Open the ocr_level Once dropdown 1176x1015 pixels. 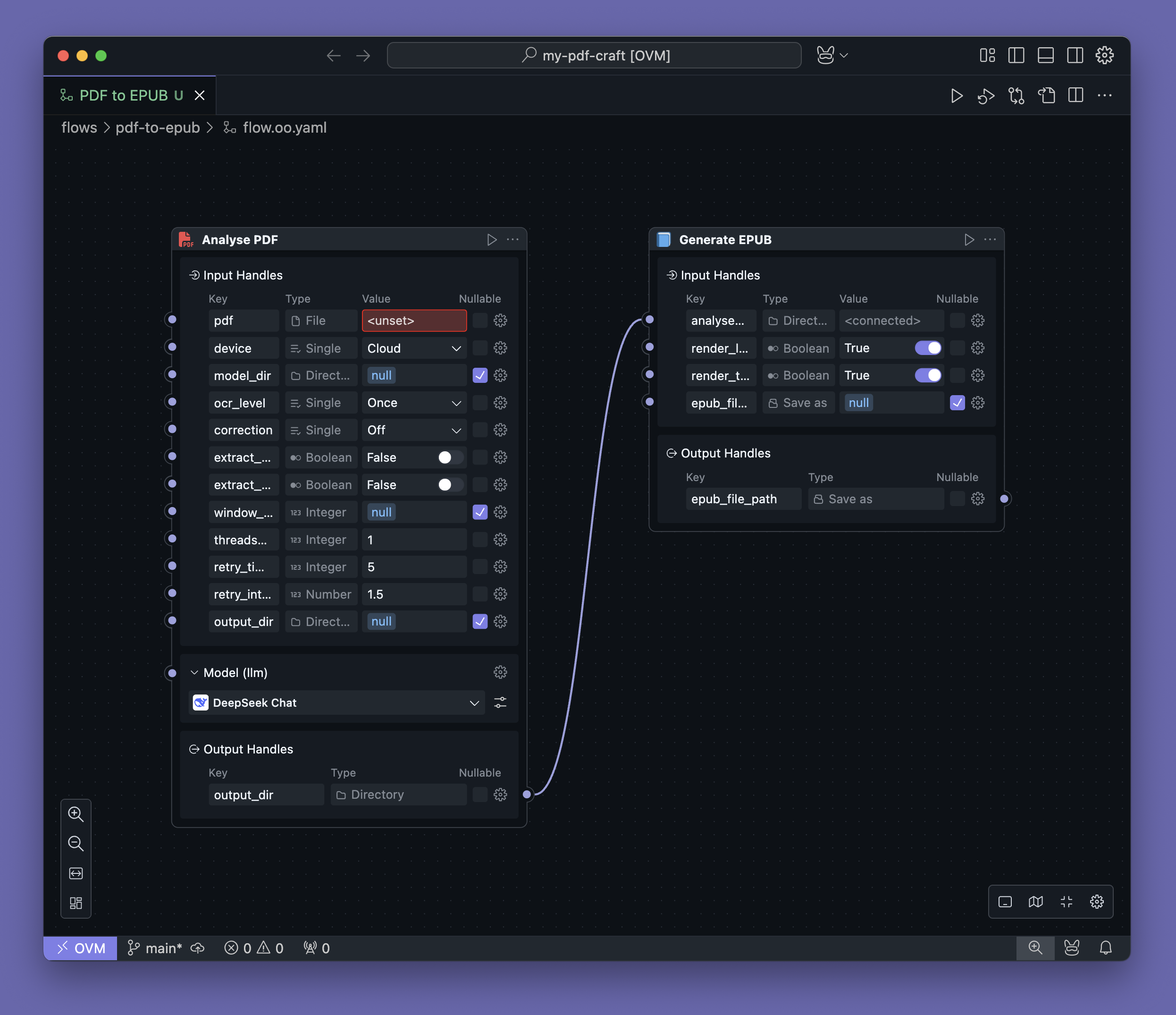coord(414,403)
